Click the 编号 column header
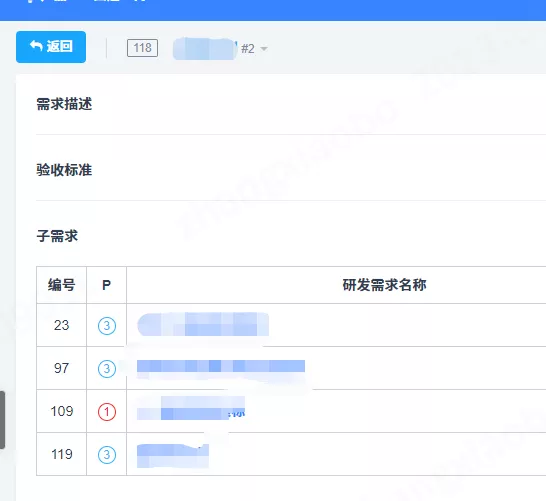This screenshot has width=546, height=501. click(x=62, y=285)
